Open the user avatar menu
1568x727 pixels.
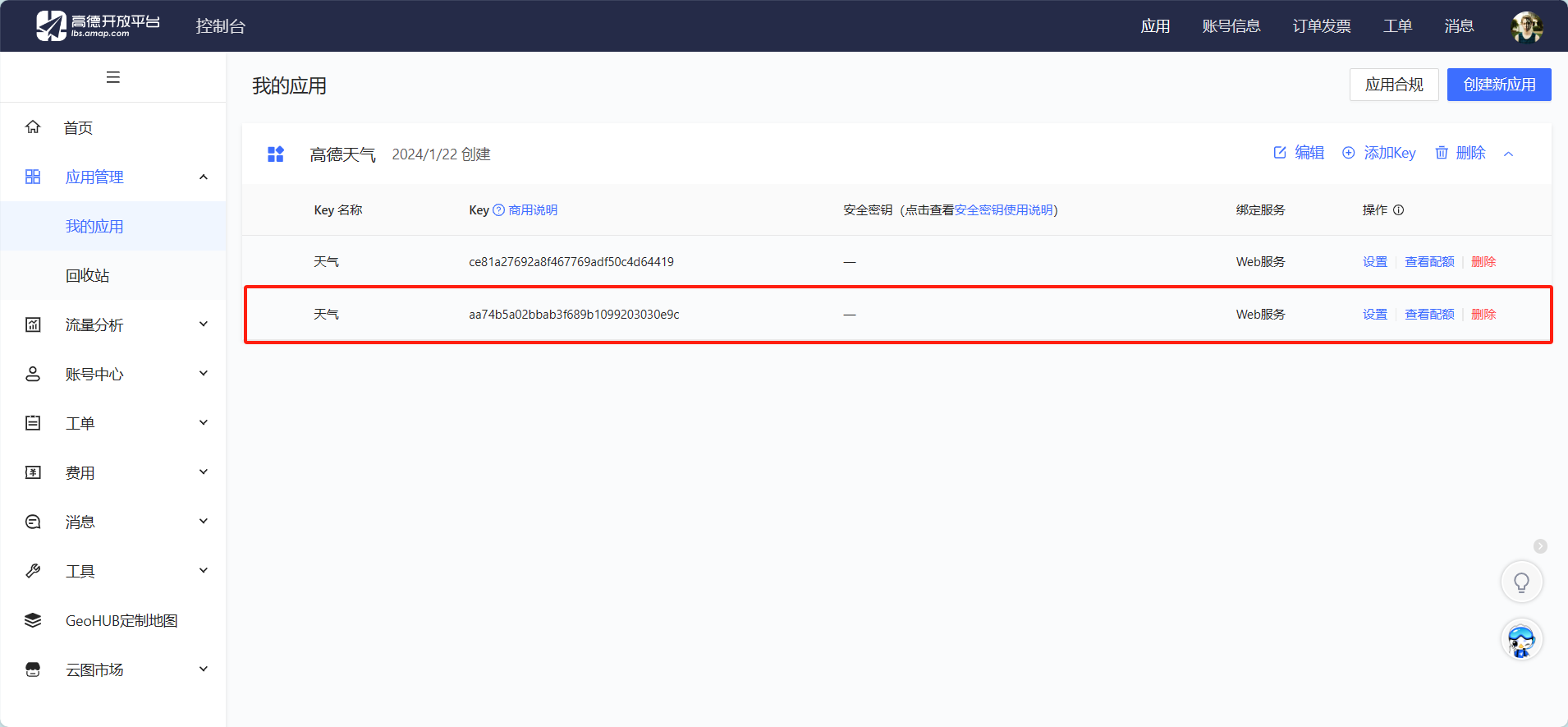(x=1527, y=26)
